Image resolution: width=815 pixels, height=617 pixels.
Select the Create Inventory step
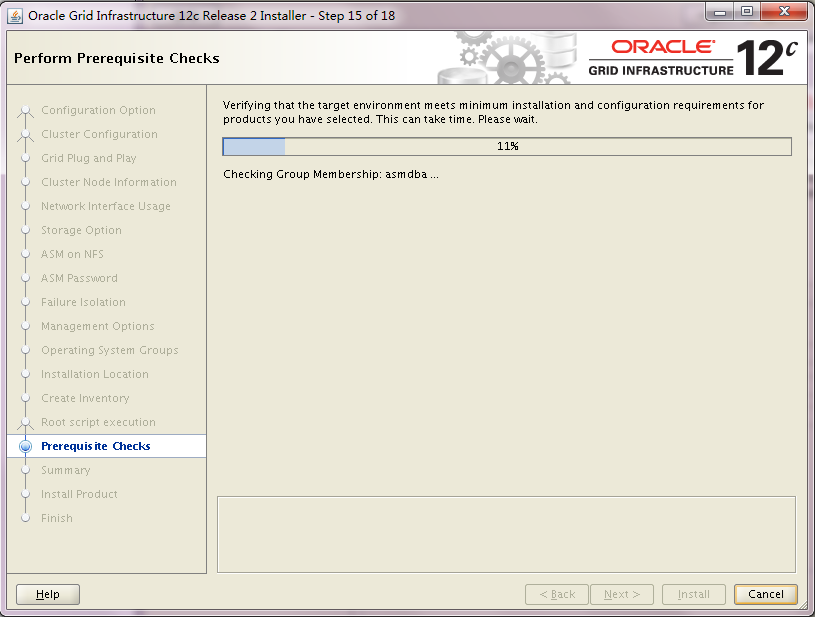85,398
